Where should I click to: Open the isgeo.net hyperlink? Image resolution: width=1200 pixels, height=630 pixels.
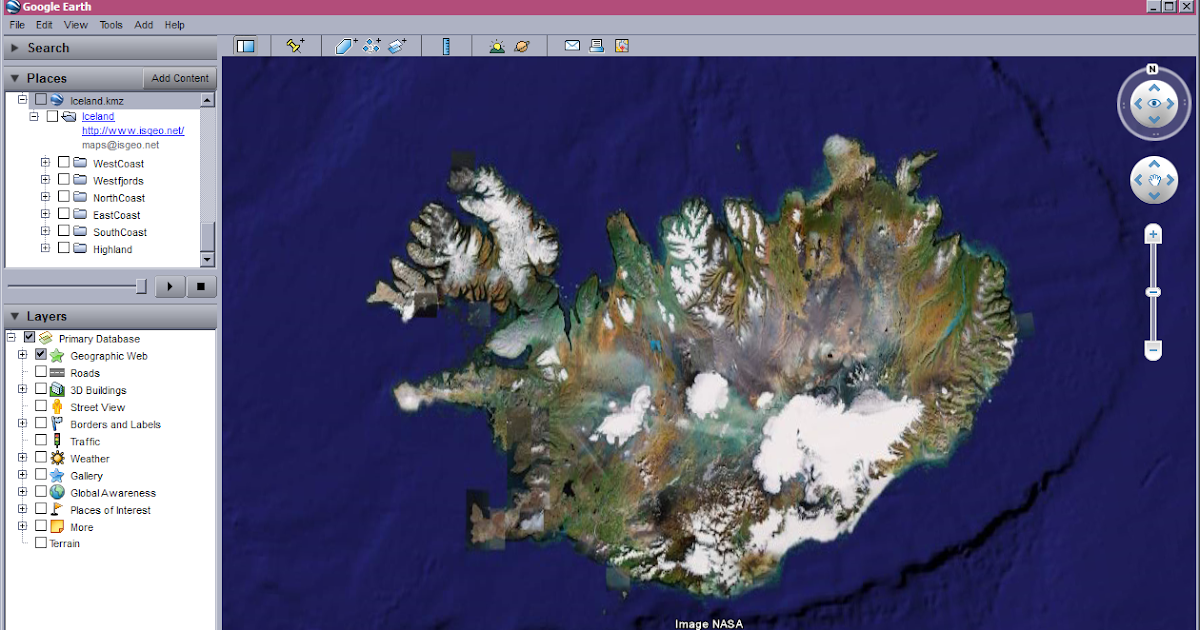pyautogui.click(x=134, y=130)
